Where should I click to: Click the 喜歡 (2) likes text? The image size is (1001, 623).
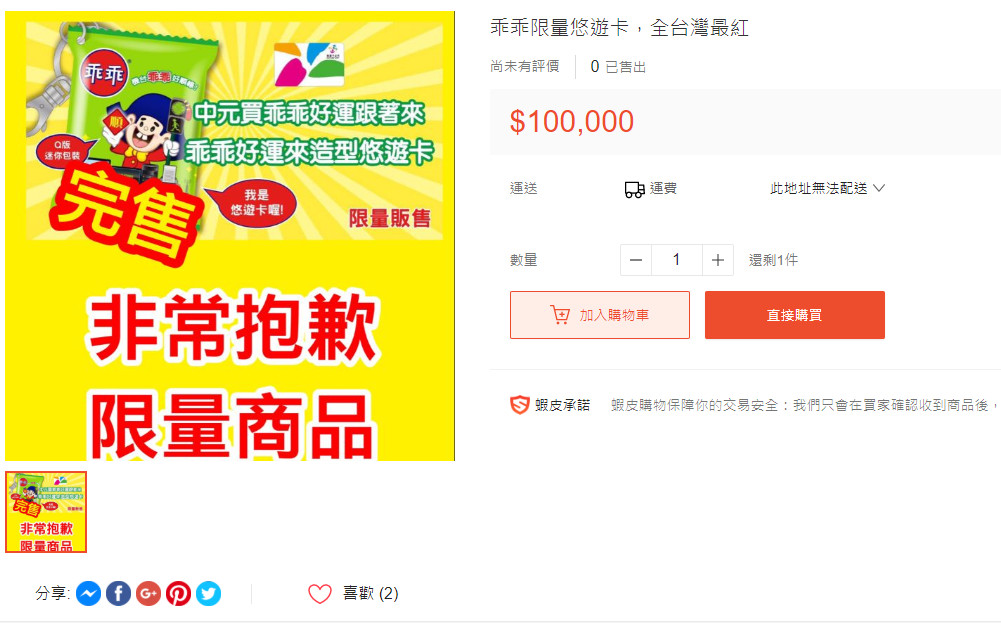[x=370, y=594]
